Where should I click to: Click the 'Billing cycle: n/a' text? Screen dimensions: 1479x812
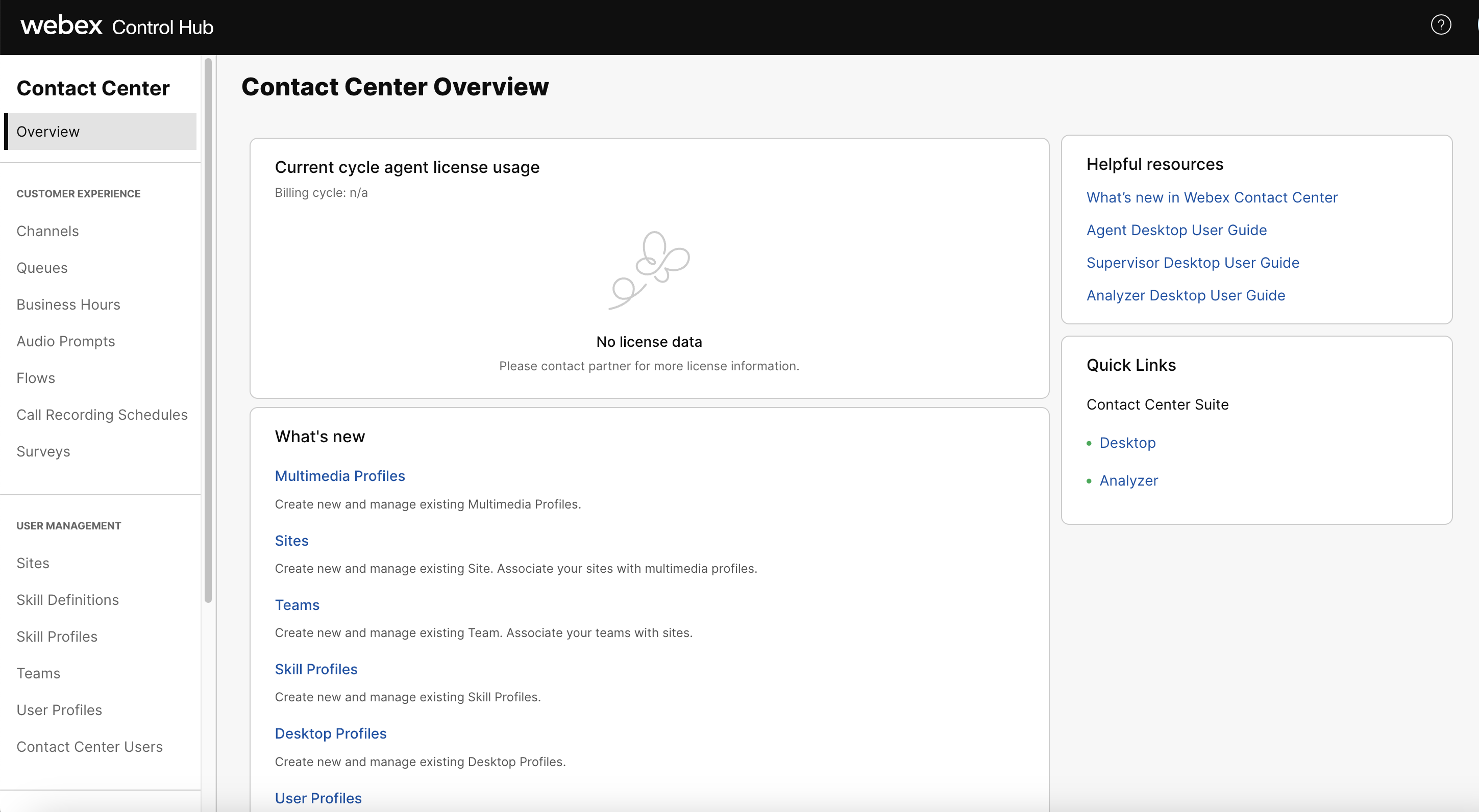point(321,193)
